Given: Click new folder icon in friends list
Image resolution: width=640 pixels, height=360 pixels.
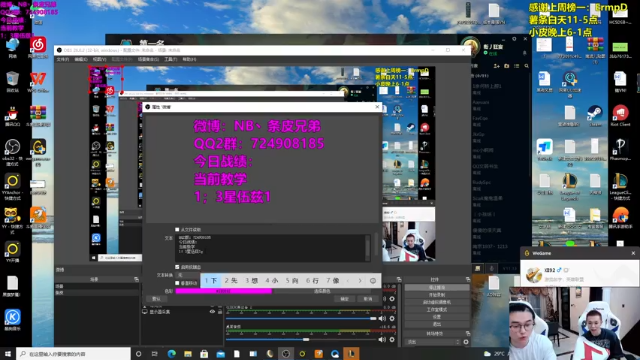Looking at the screenshot, I should pos(507,66).
